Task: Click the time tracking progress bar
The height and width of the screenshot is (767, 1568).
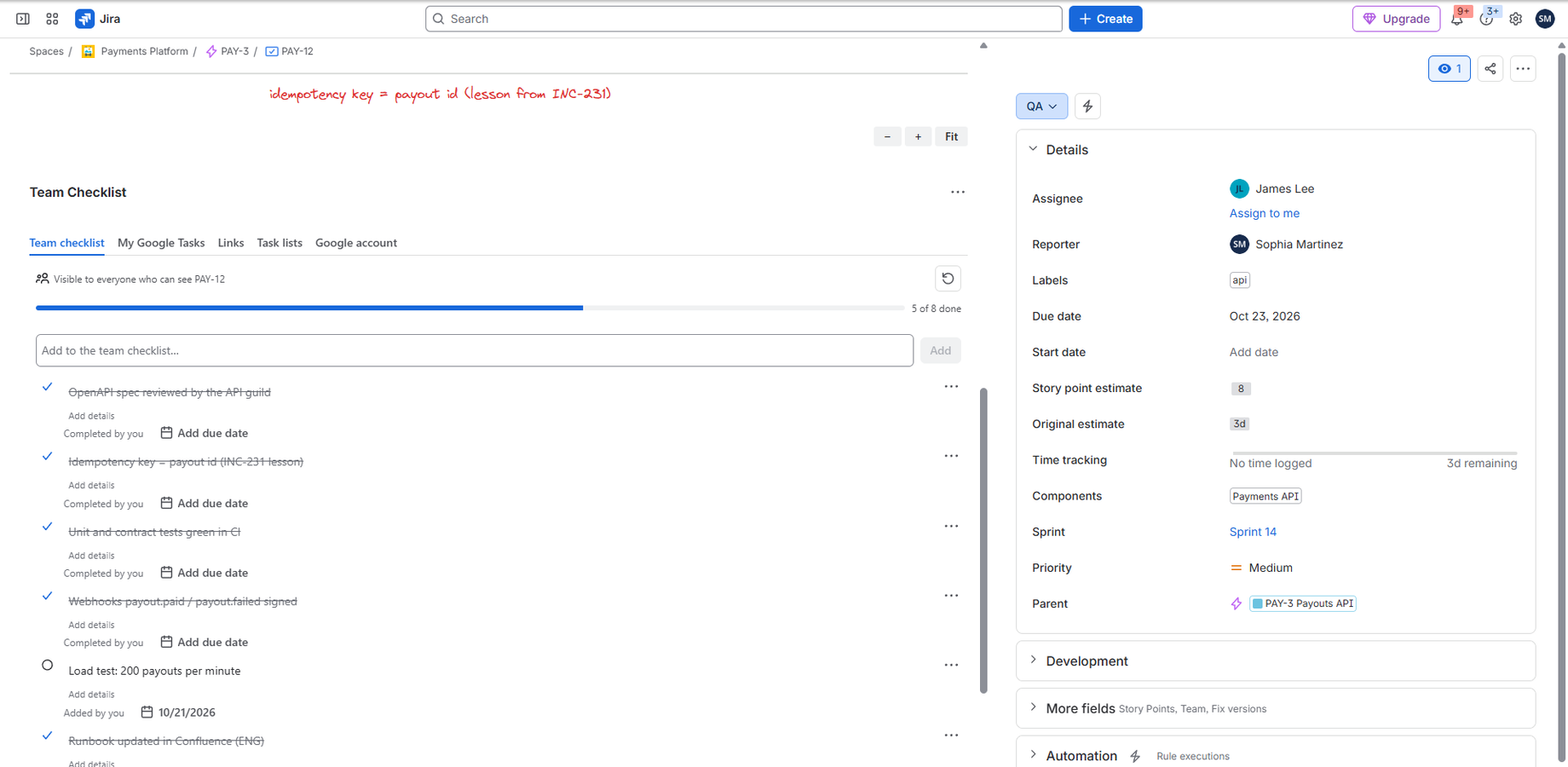Action: coord(1375,453)
